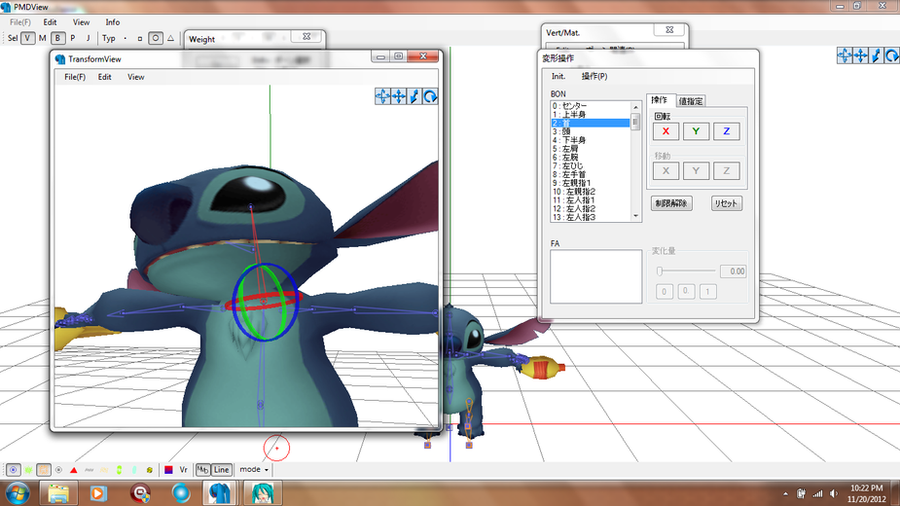Click BON list scroll-up arrow
Image resolution: width=900 pixels, height=506 pixels.
pos(635,107)
